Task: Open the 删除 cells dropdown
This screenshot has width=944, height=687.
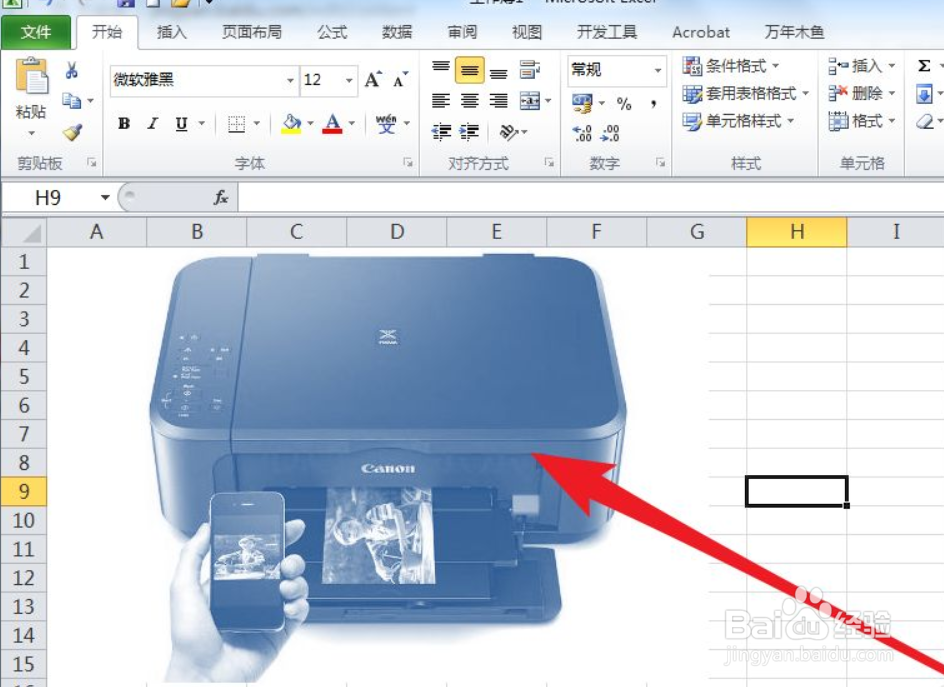Action: (862, 93)
